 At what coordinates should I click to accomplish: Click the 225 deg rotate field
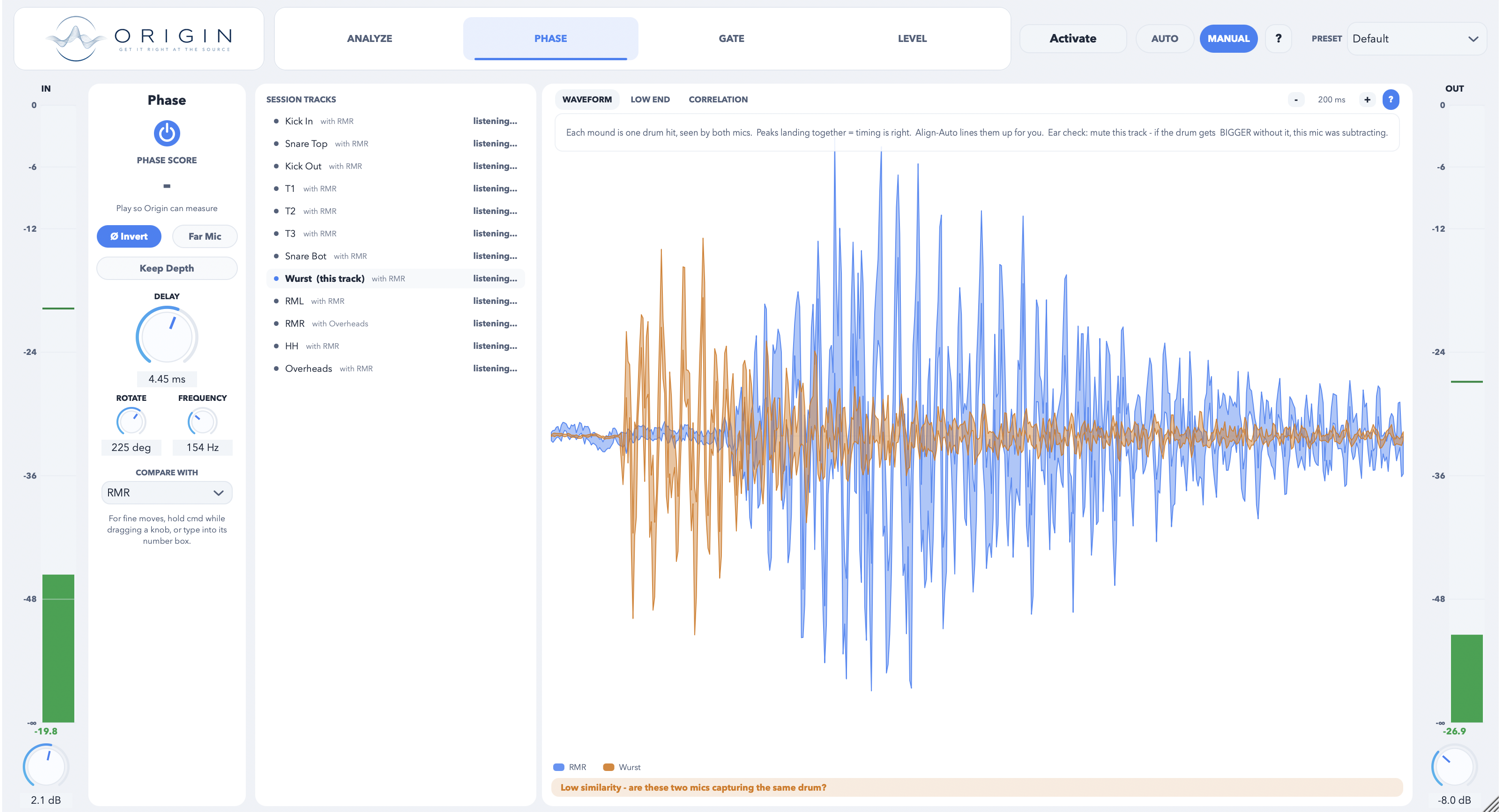(131, 448)
